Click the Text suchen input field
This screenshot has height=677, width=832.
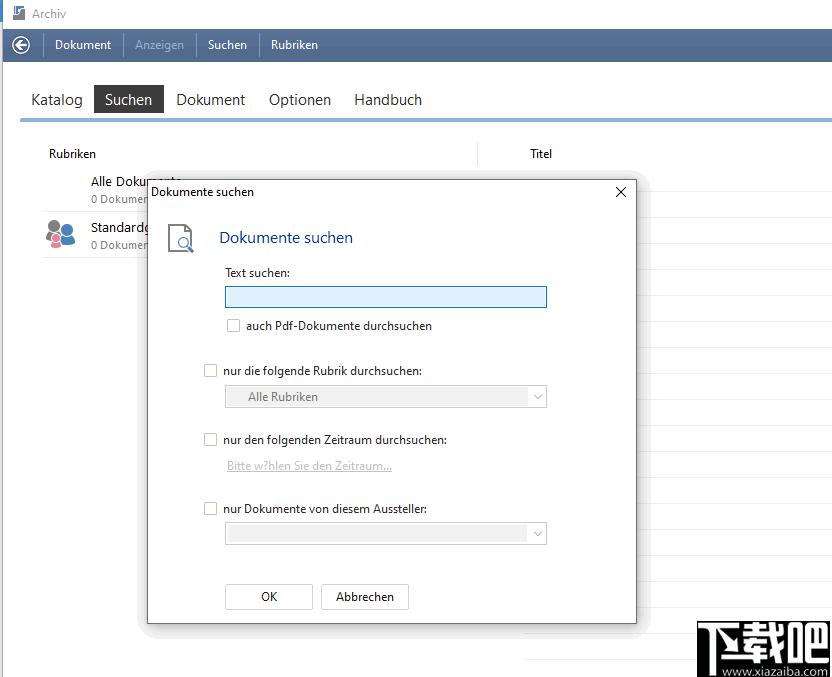(x=386, y=297)
